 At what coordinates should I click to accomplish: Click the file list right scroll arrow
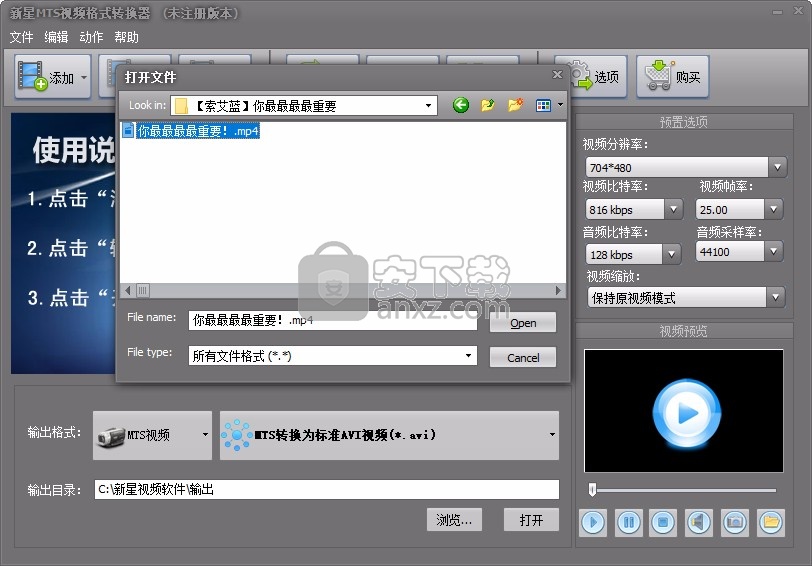pos(558,291)
